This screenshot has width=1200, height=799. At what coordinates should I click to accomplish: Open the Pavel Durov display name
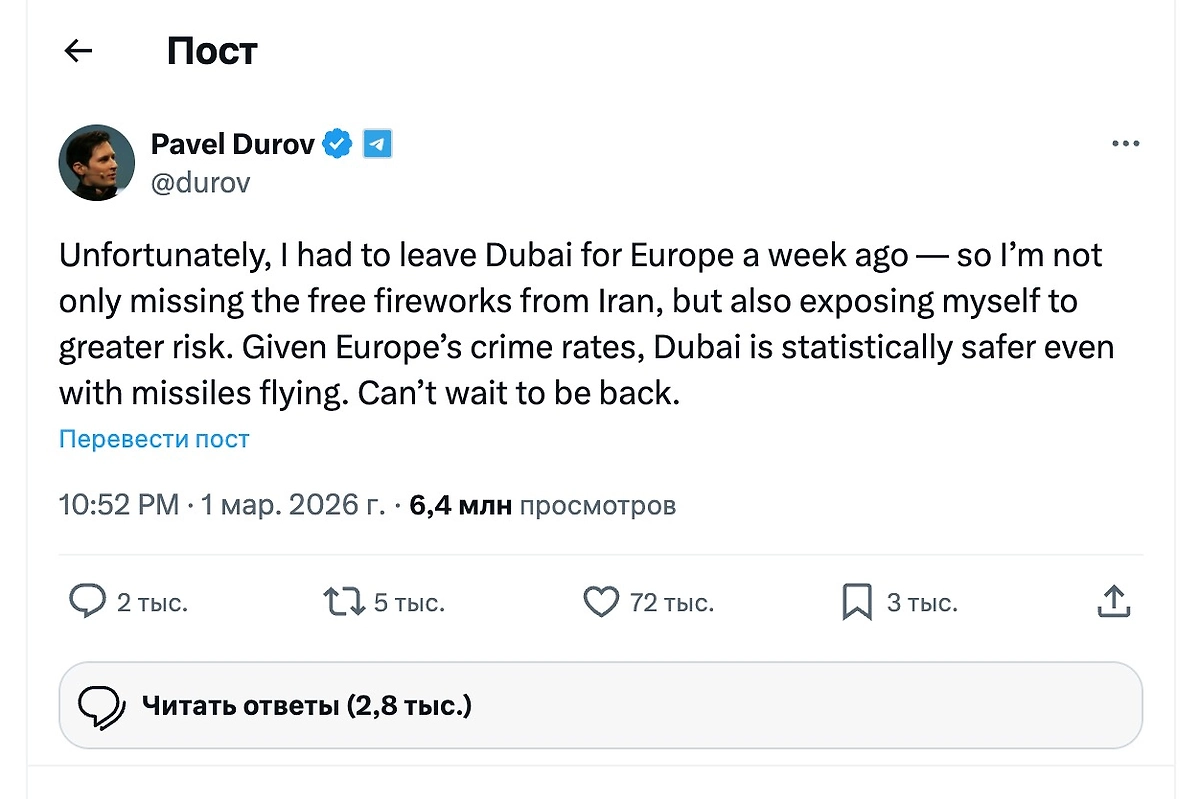pos(232,144)
